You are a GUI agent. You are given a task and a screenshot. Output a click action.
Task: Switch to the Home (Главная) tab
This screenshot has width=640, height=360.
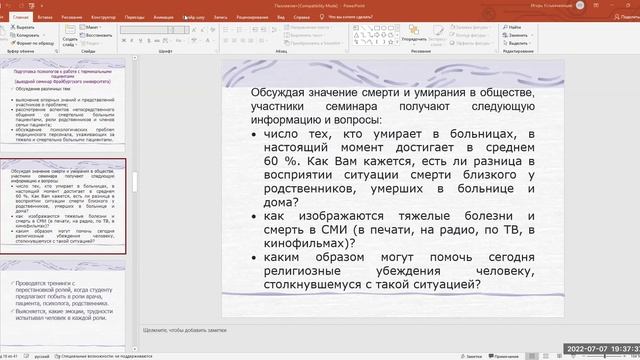[x=20, y=17]
